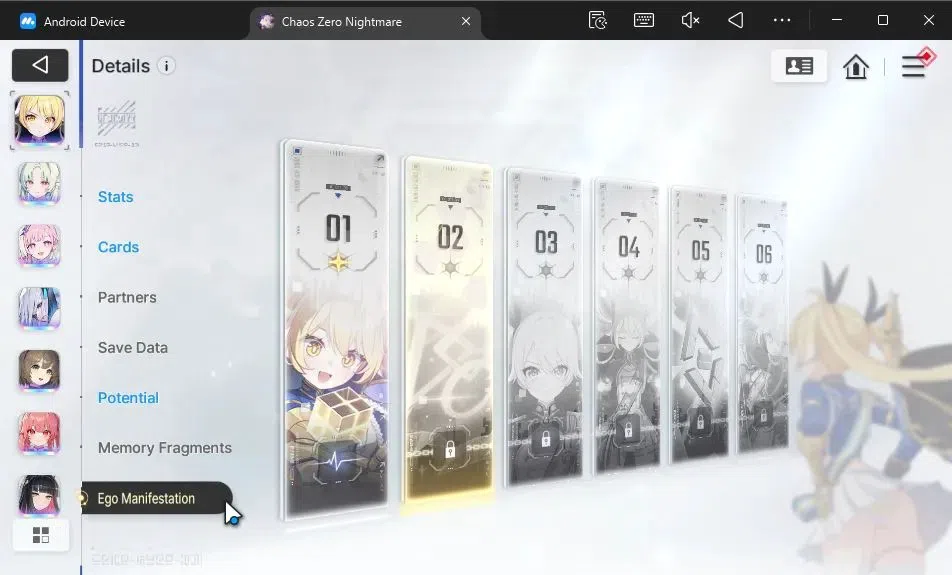This screenshot has height=575, width=952.
Task: Click the lock icon on panel 06
Action: pyautogui.click(x=763, y=417)
